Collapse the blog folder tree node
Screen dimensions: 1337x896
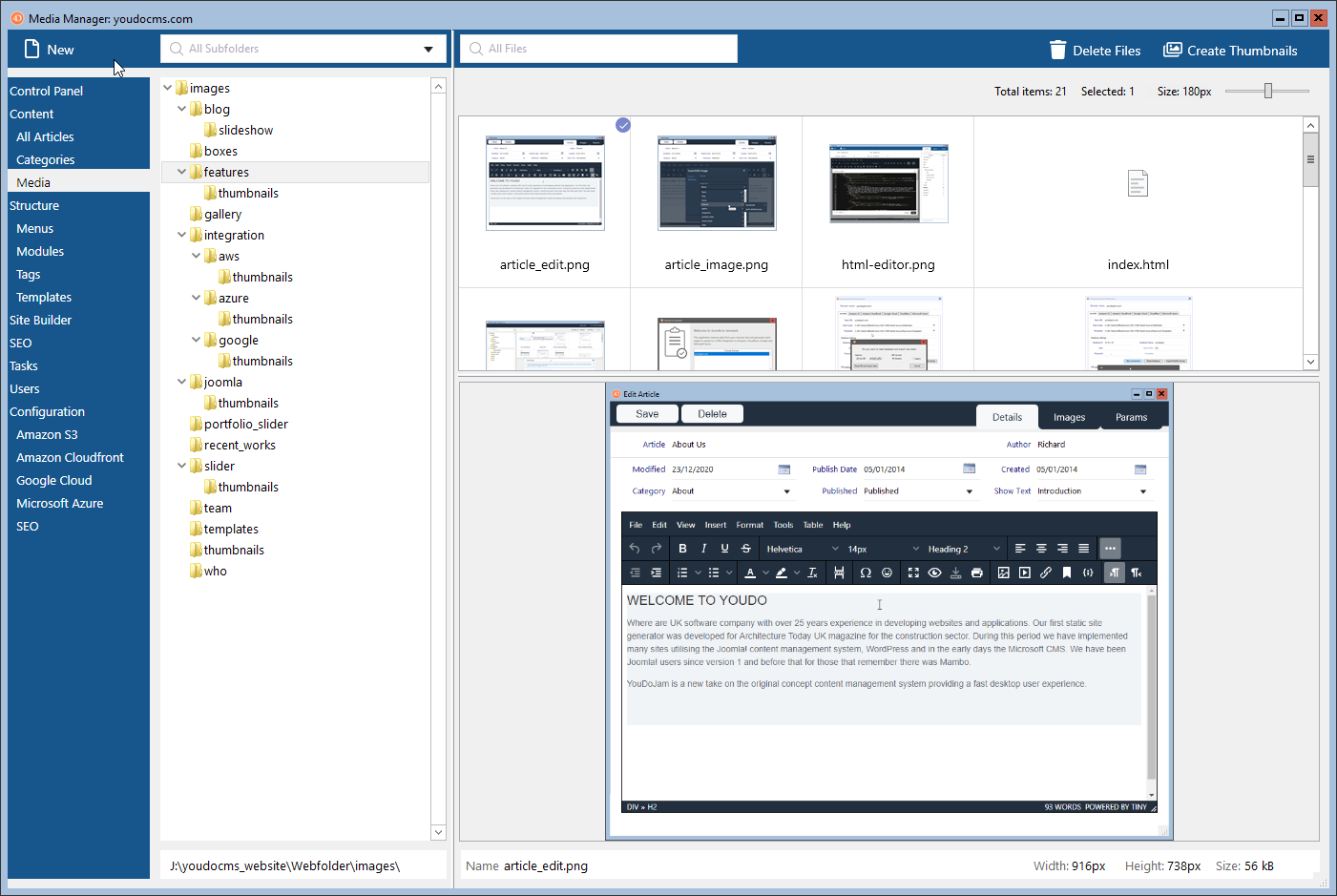point(182,109)
